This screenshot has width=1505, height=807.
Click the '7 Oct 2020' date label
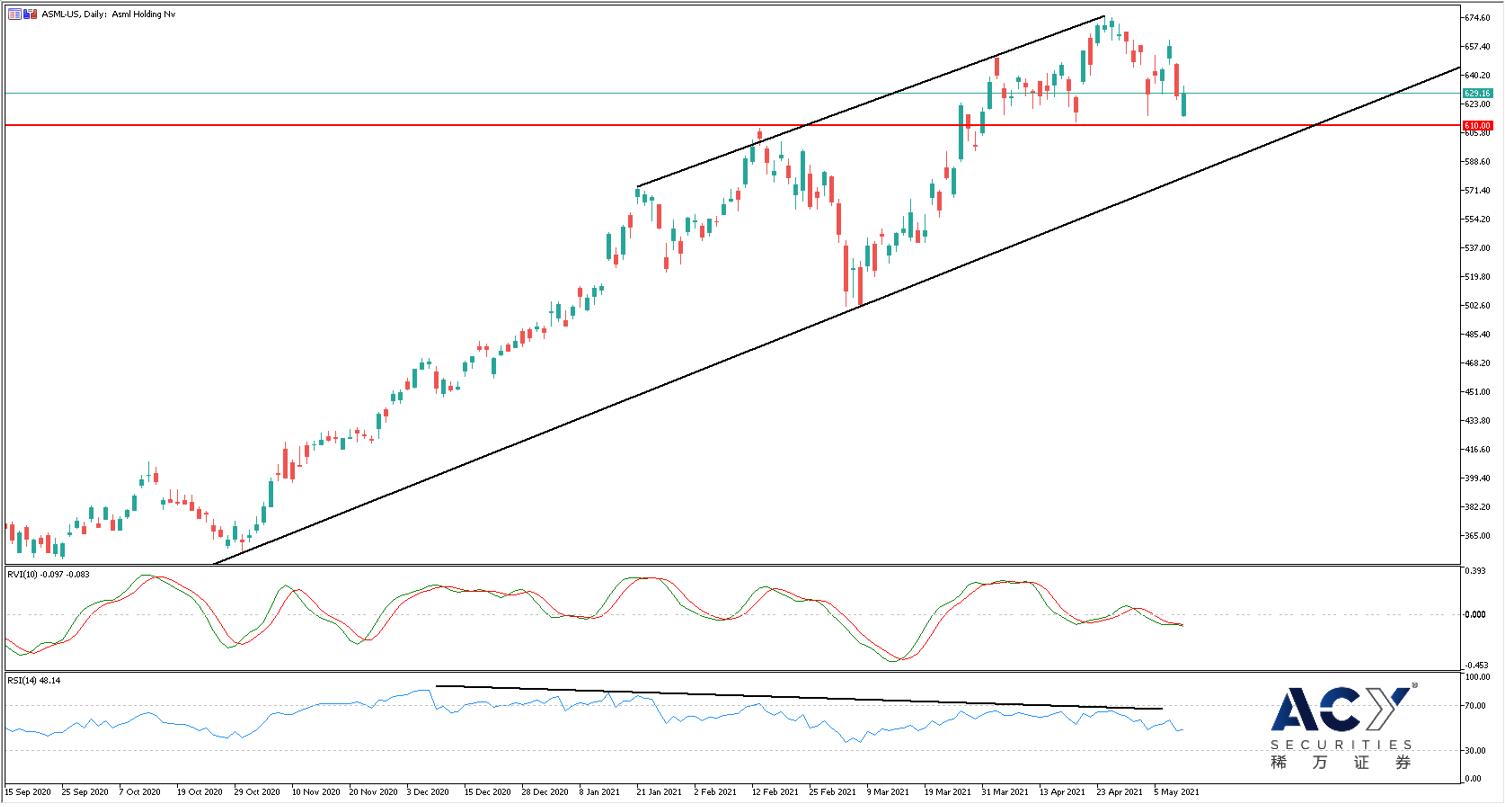pyautogui.click(x=139, y=791)
